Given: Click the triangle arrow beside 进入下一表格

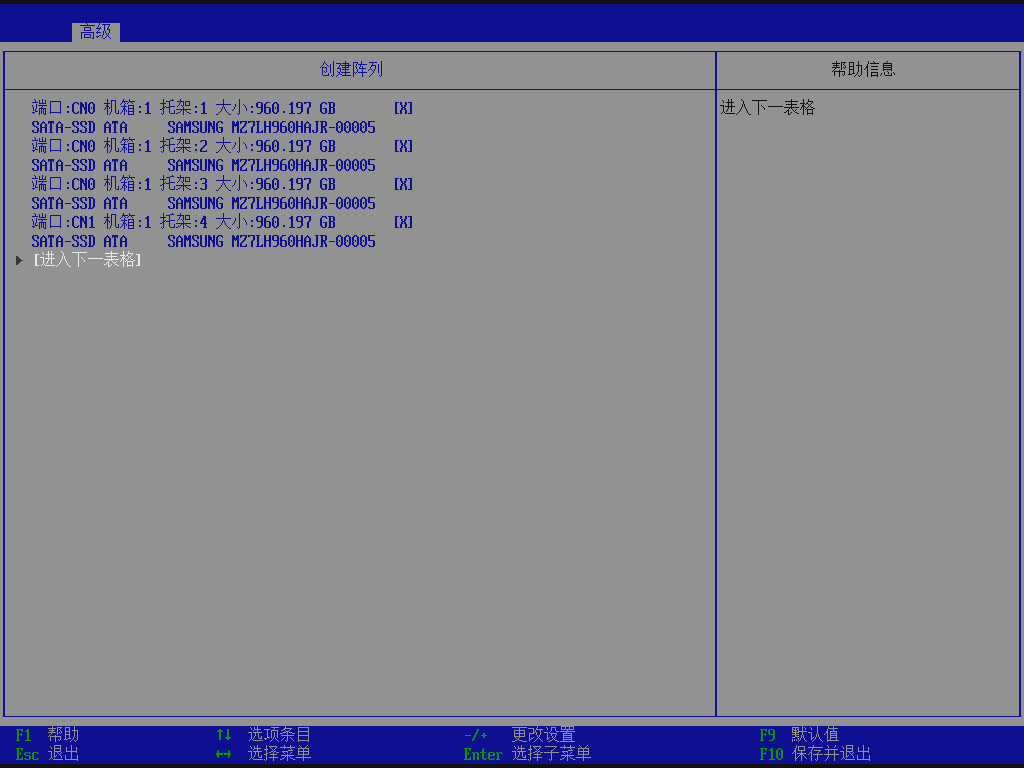Looking at the screenshot, I should click(x=19, y=260).
